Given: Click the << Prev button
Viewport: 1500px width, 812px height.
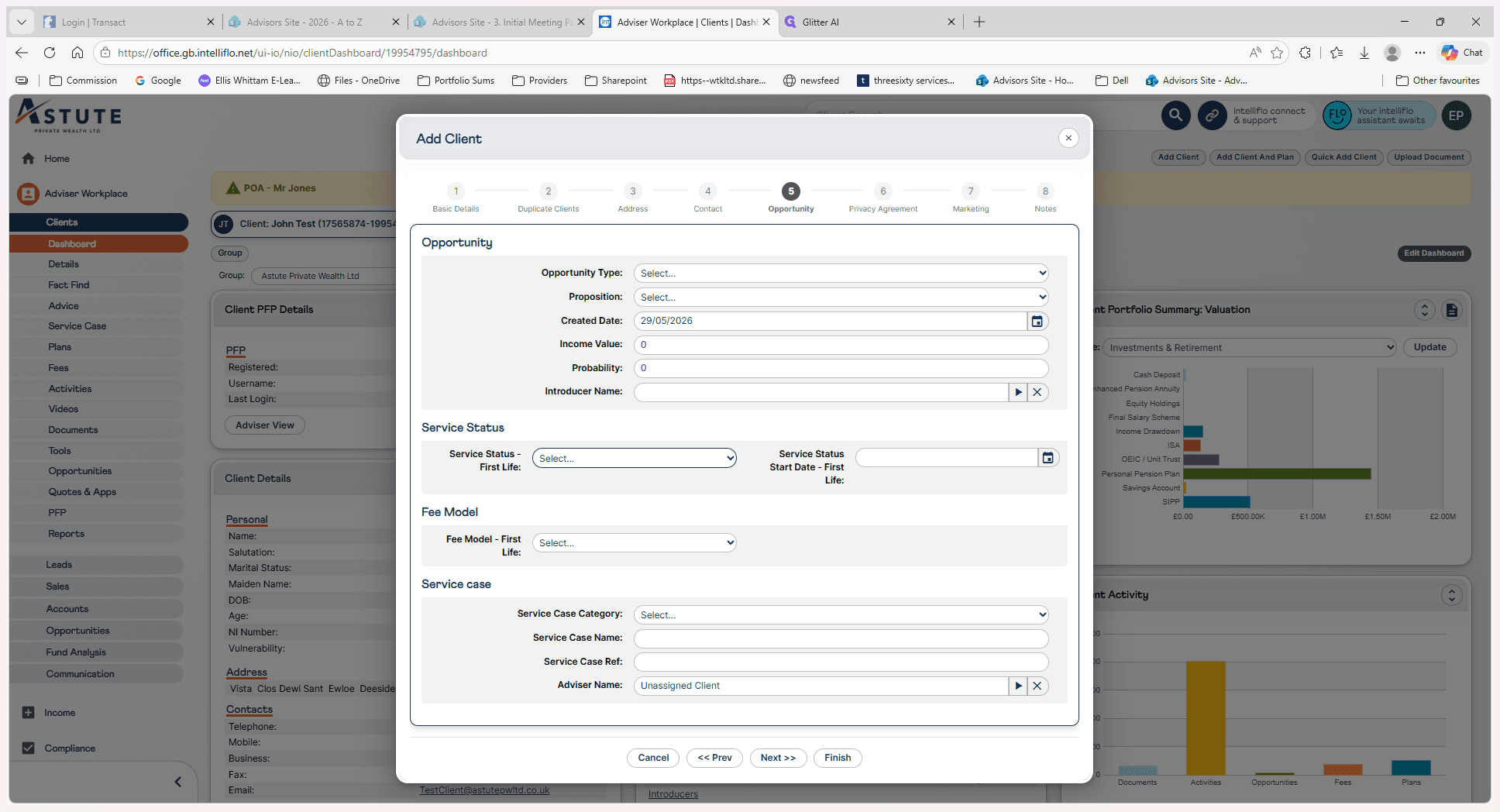Looking at the screenshot, I should (714, 758).
